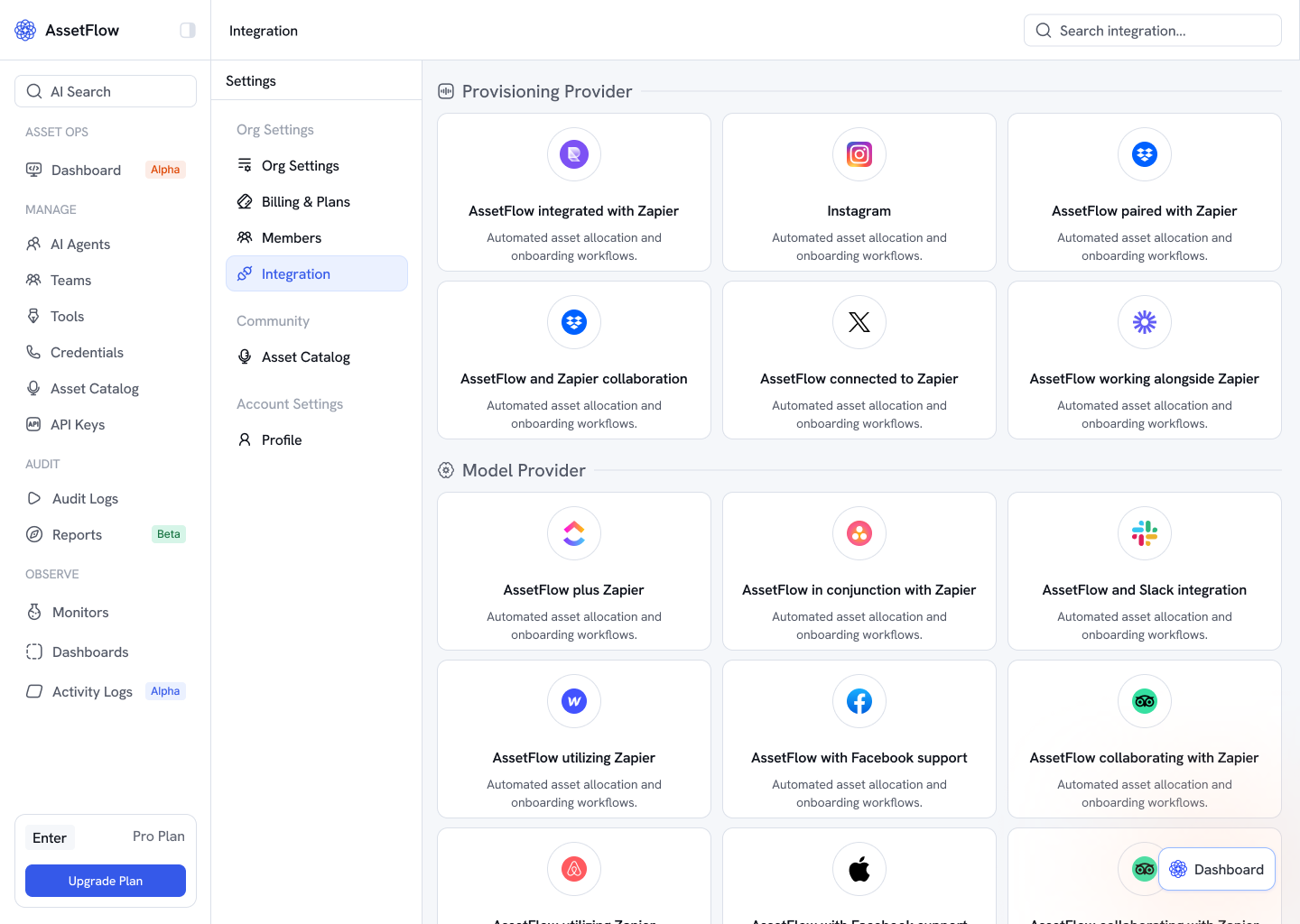Click the Dashboards dashed-square icon
Screen dimensions: 1300x924
(34, 651)
